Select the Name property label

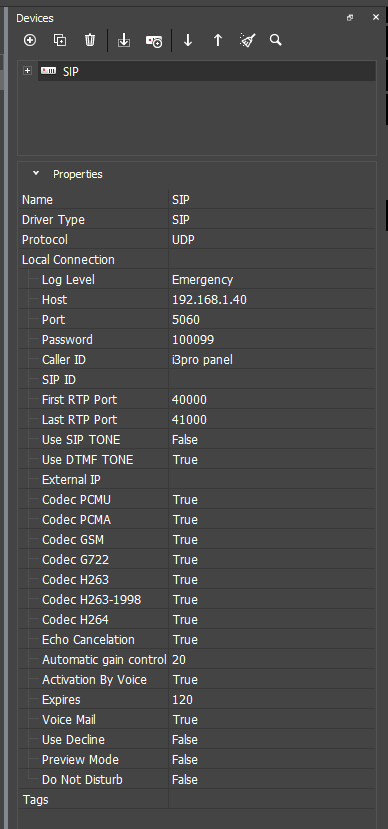tap(37, 200)
